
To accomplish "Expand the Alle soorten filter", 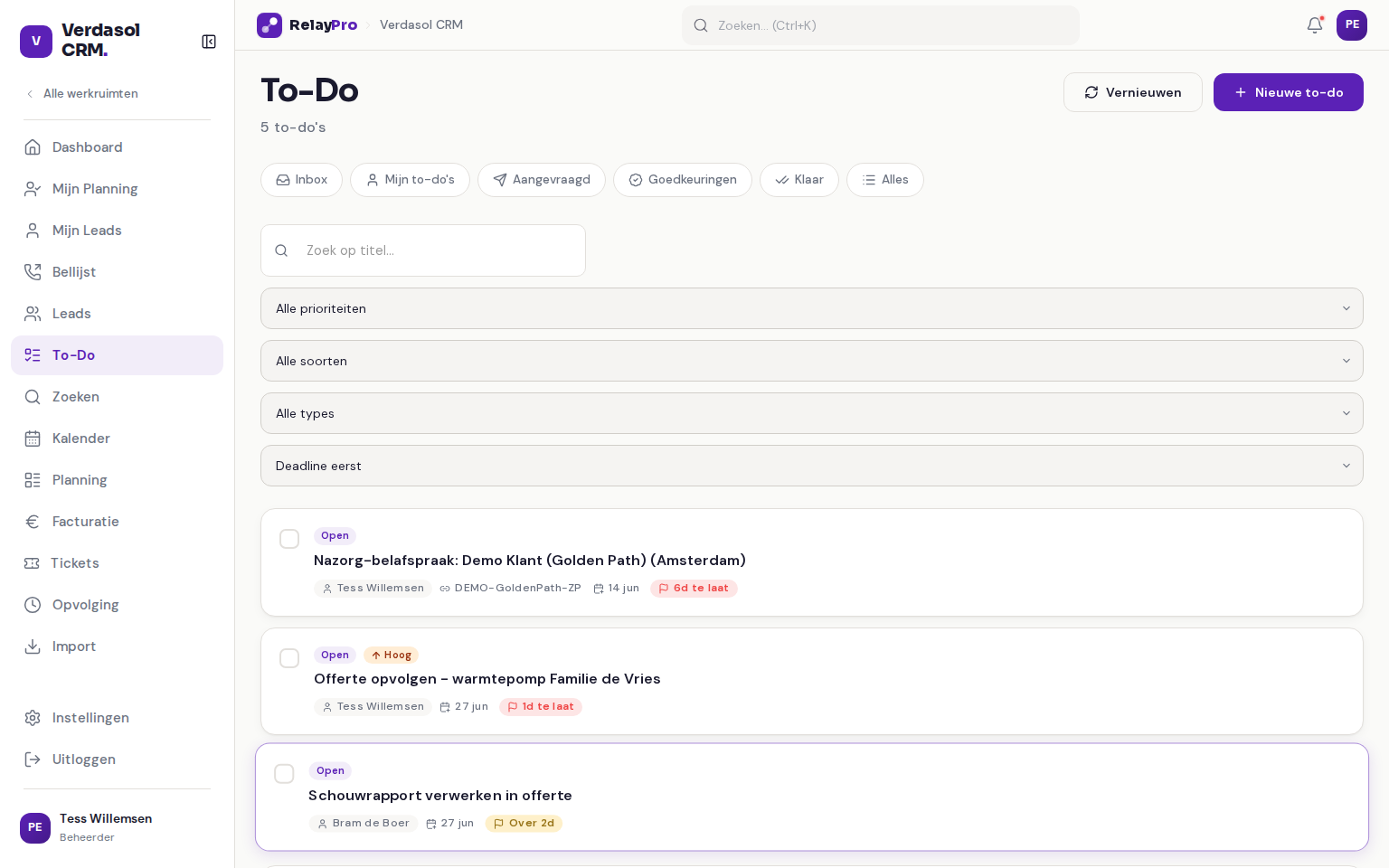I will click(812, 361).
